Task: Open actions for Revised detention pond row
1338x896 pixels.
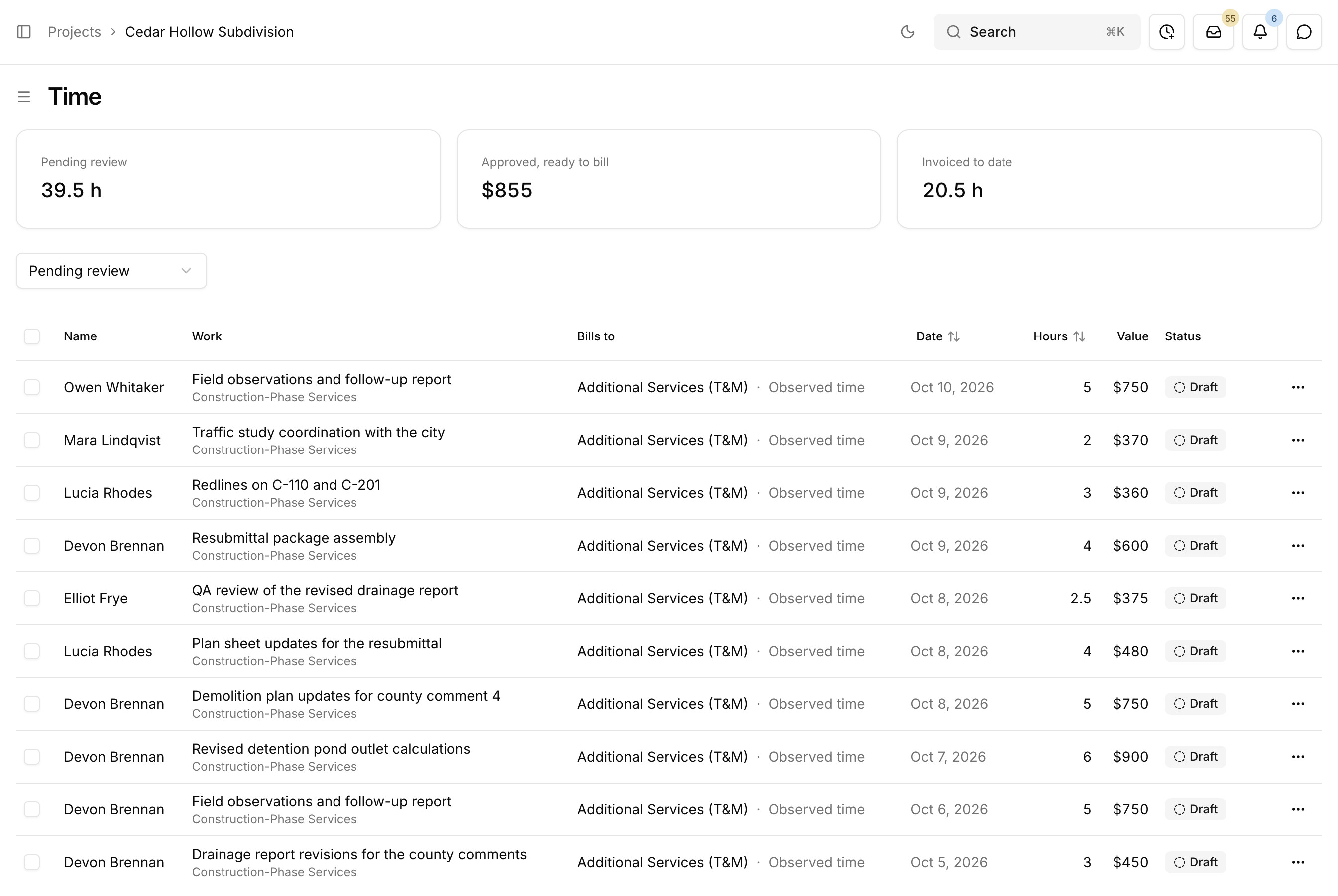Action: click(1298, 757)
